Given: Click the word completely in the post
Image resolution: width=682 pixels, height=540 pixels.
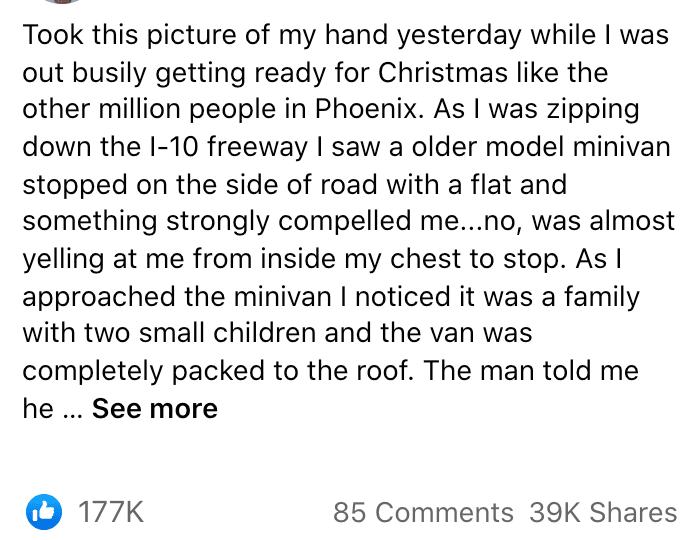Looking at the screenshot, I should 93,372.
